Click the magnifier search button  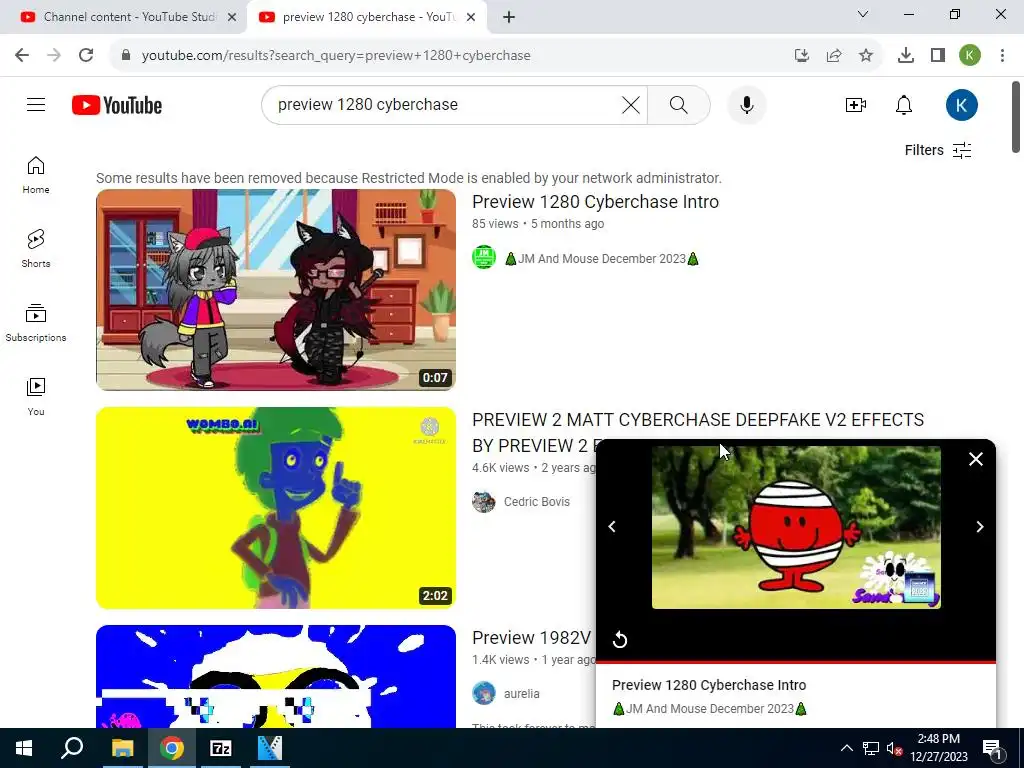coord(679,104)
